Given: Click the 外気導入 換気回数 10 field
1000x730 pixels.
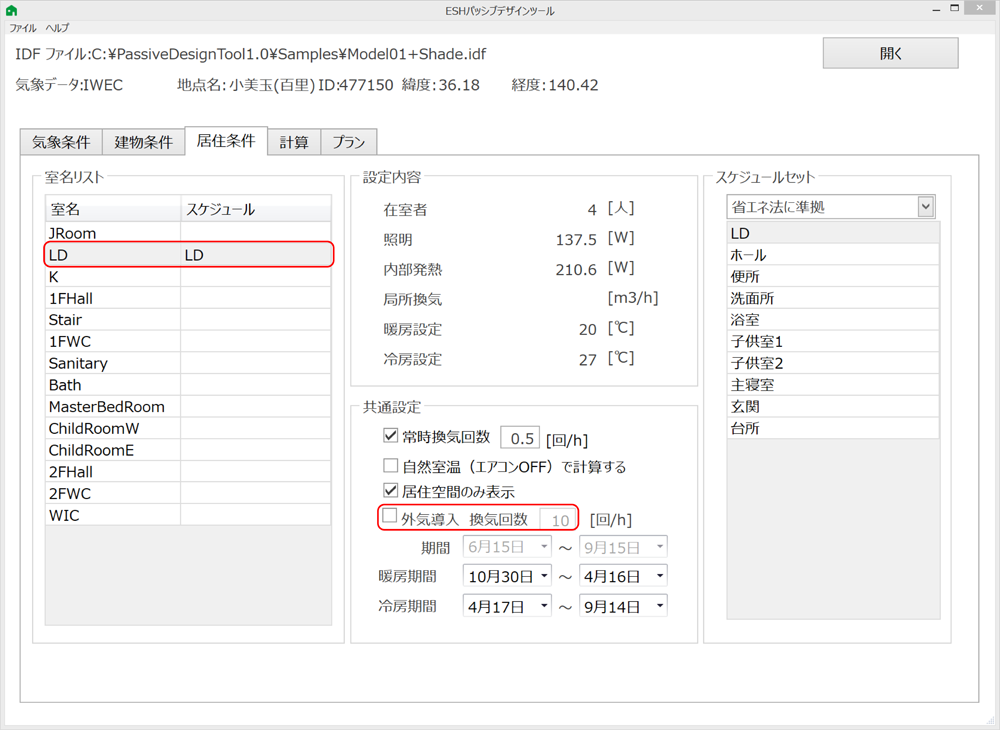Looking at the screenshot, I should point(559,519).
